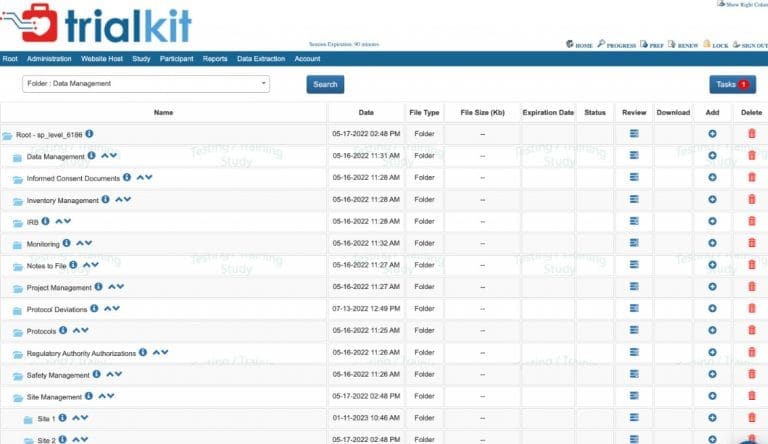Delete the Site Management folder
The image size is (768, 444).
coord(752,395)
